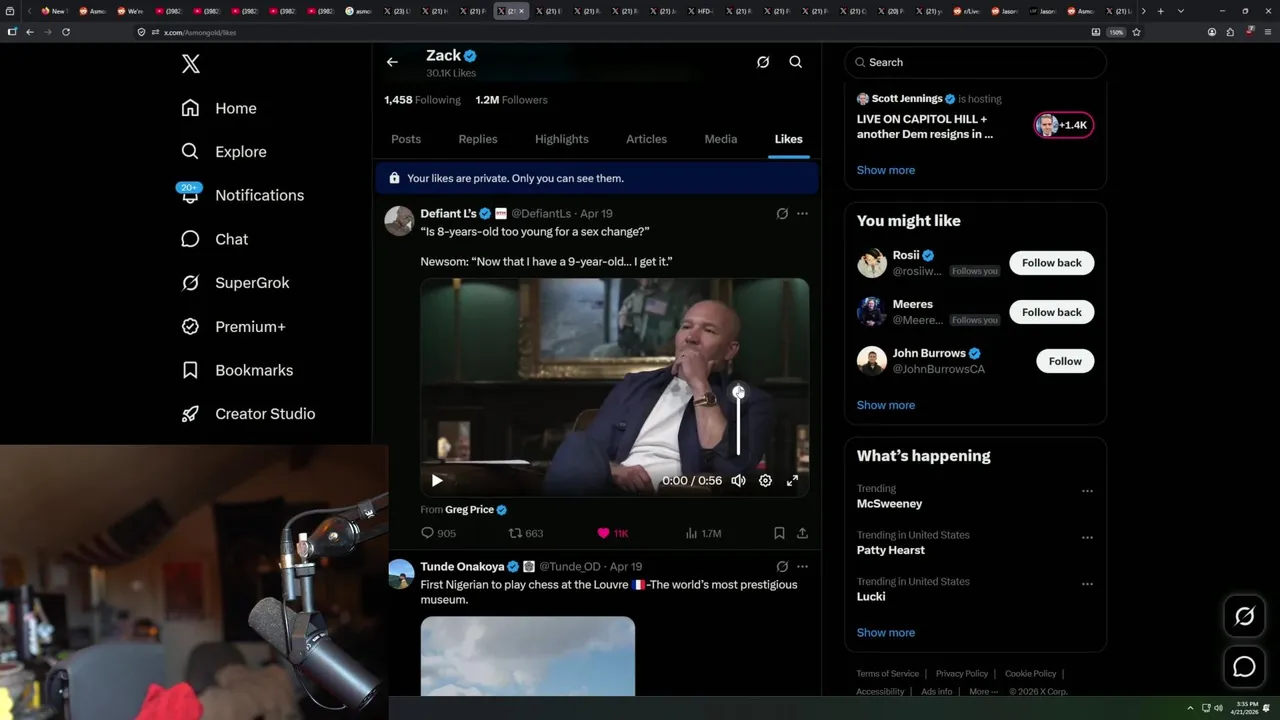Image resolution: width=1280 pixels, height=720 pixels.
Task: Open more options on Defiant L's post
Action: click(802, 214)
